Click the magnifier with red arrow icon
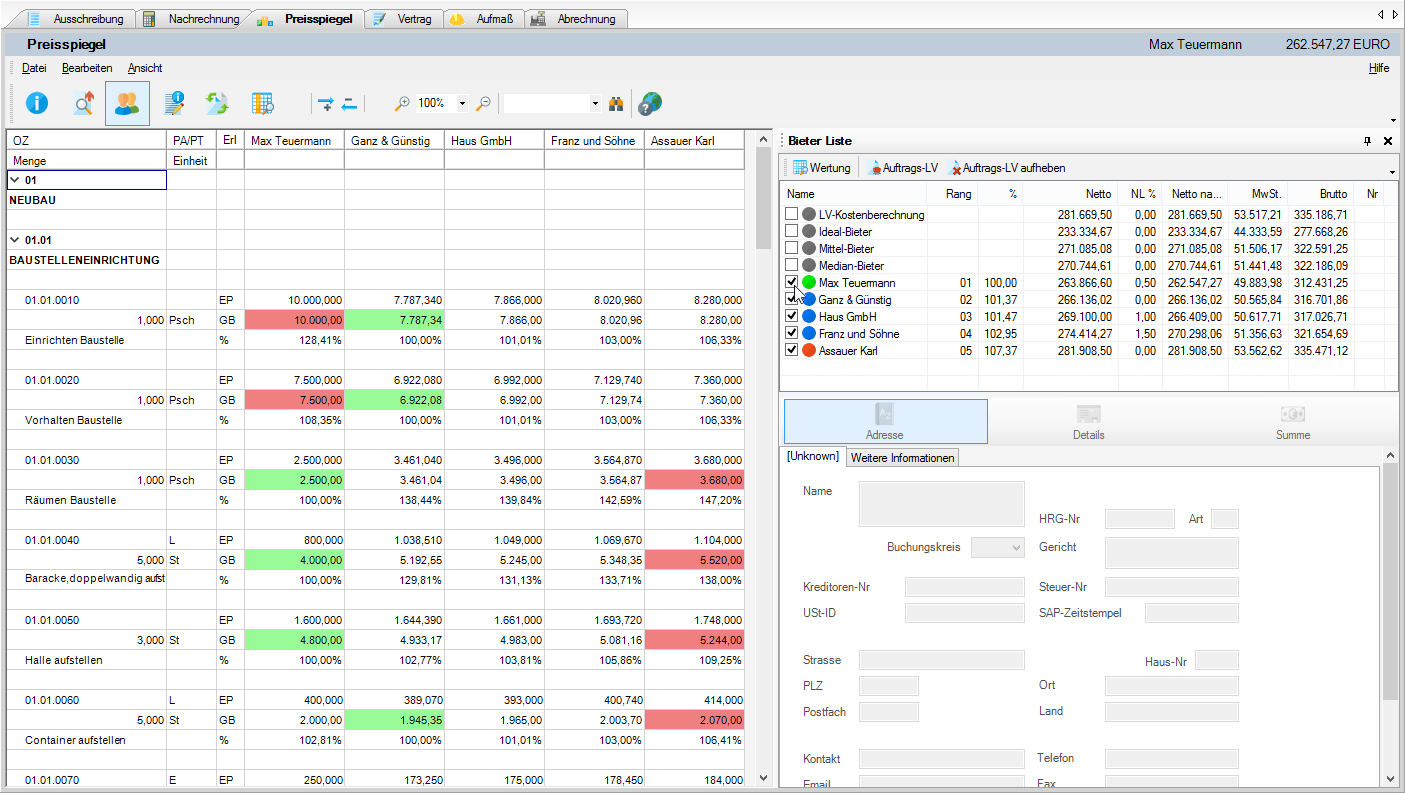1405x793 pixels. (x=83, y=103)
